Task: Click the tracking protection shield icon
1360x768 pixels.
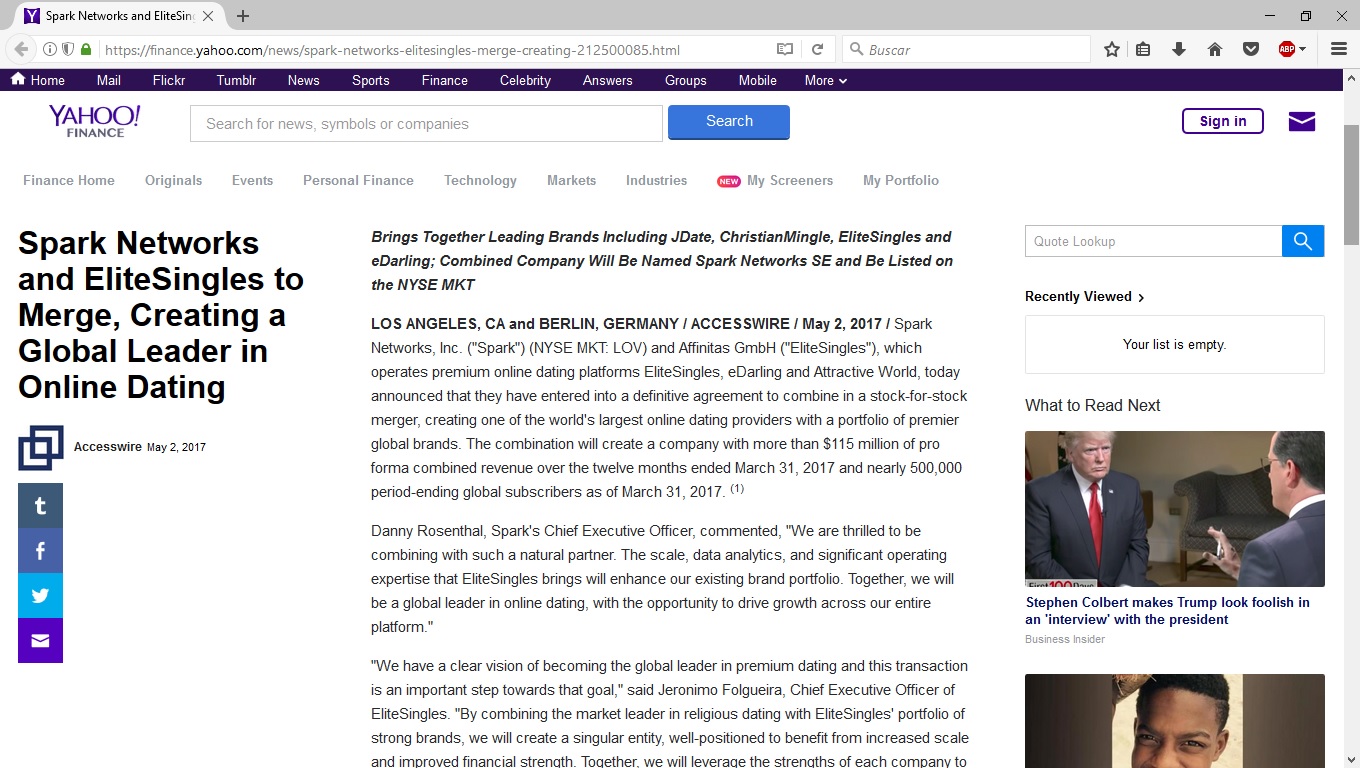Action: click(x=68, y=49)
